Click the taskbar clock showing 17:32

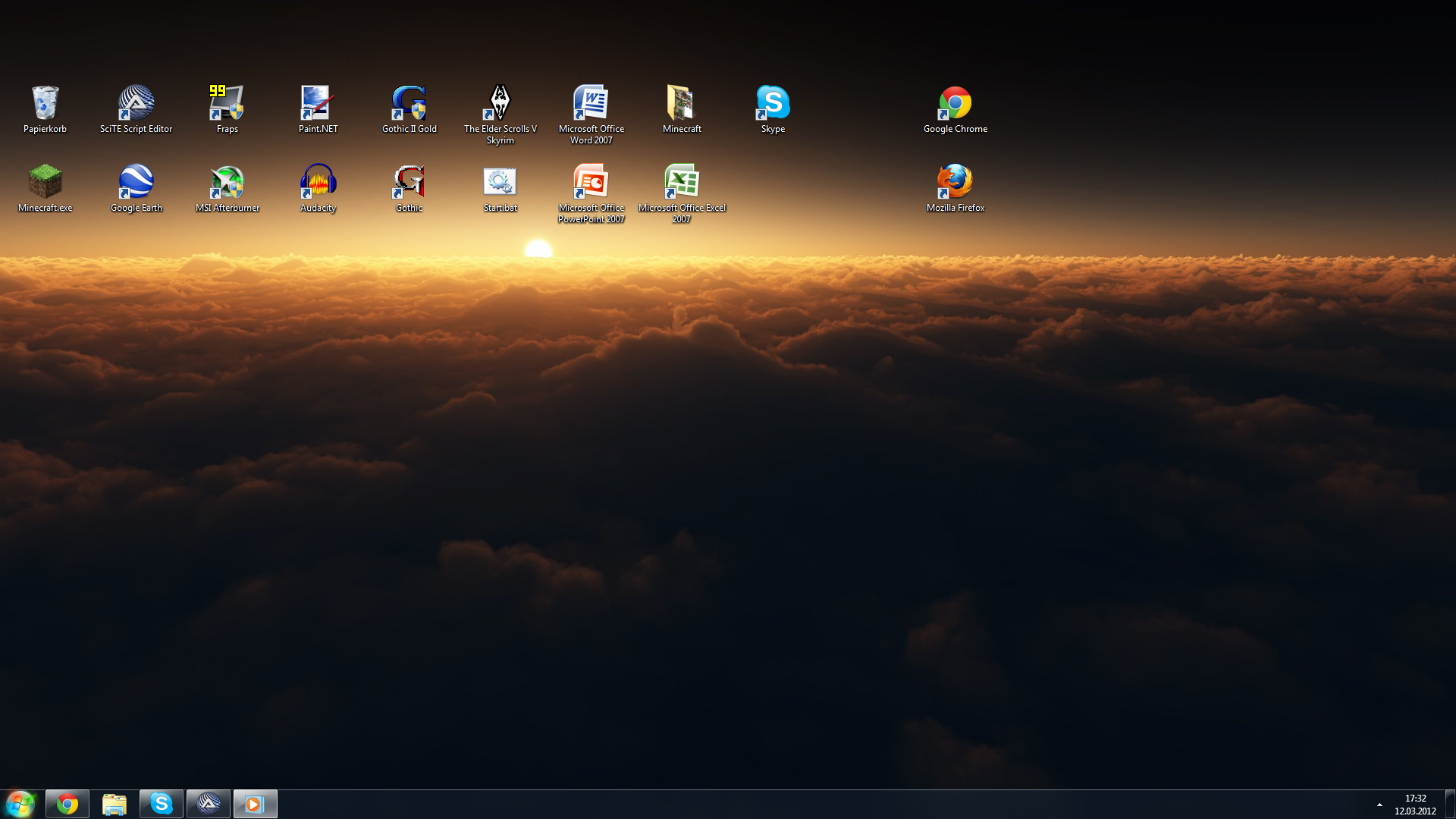pos(1415,805)
